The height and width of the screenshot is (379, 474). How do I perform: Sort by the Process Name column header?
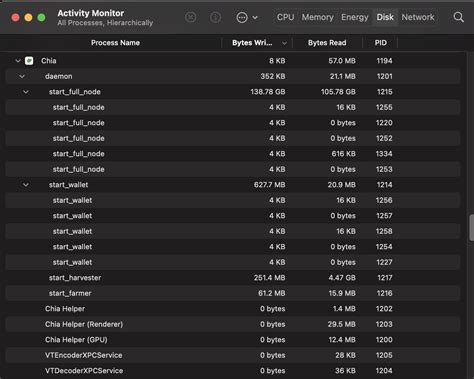pyautogui.click(x=115, y=43)
